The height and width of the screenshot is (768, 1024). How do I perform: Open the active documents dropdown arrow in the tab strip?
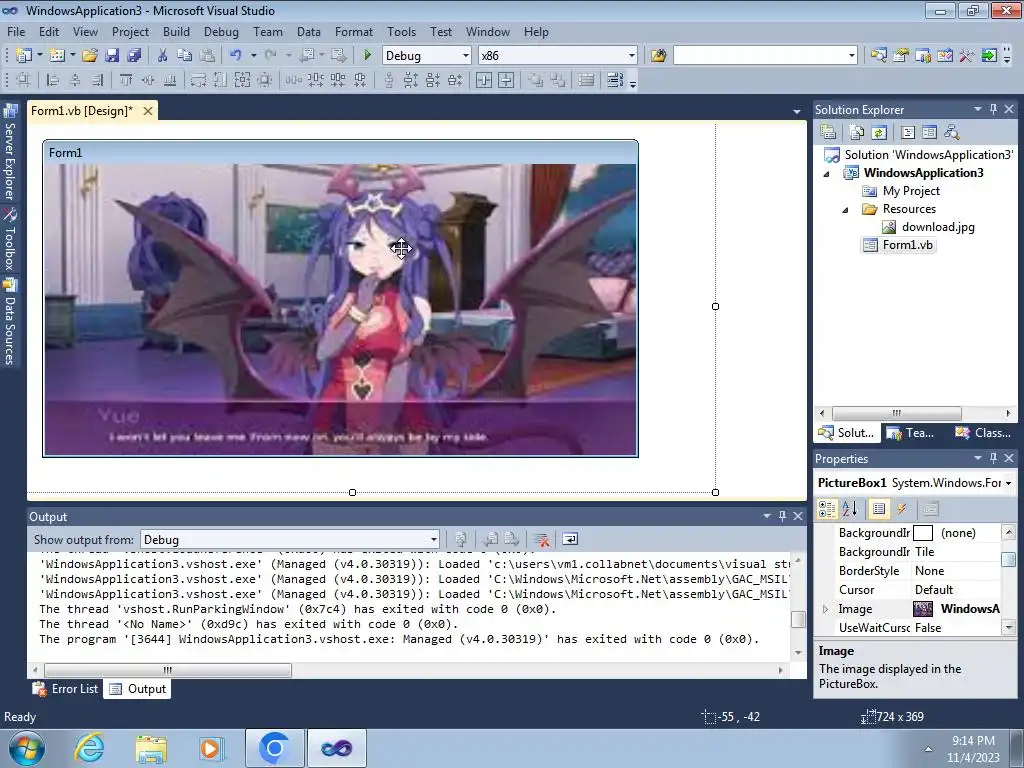click(x=796, y=112)
